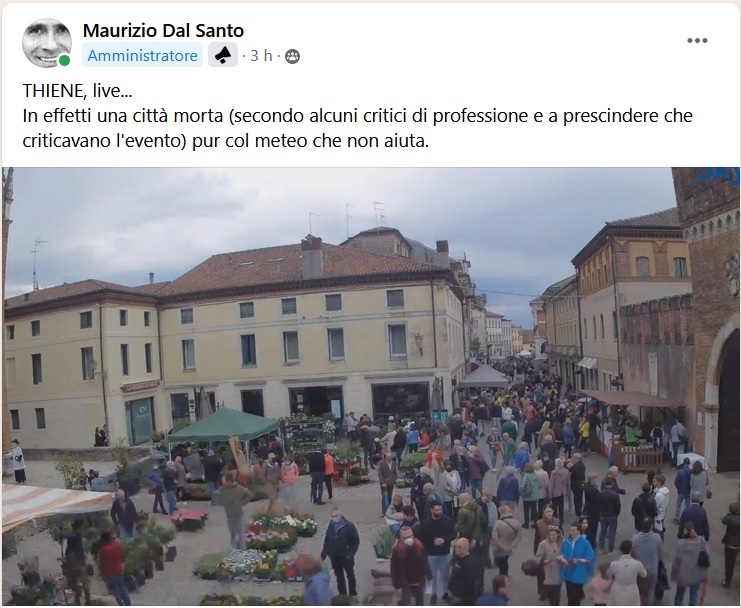Click the blue watermark logo in the photo
Image resolution: width=741 pixels, height=608 pixels.
click(719, 176)
